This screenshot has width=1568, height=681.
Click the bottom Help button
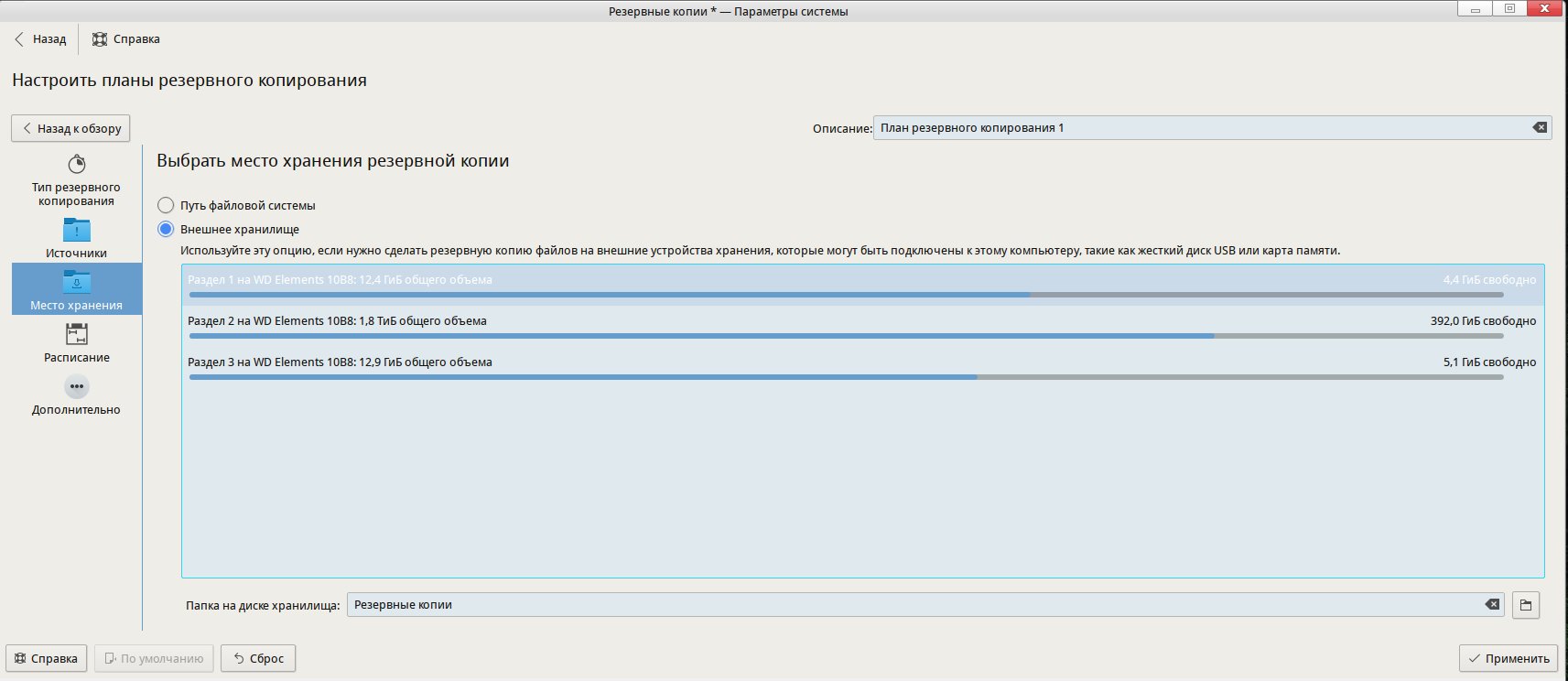pos(47,658)
